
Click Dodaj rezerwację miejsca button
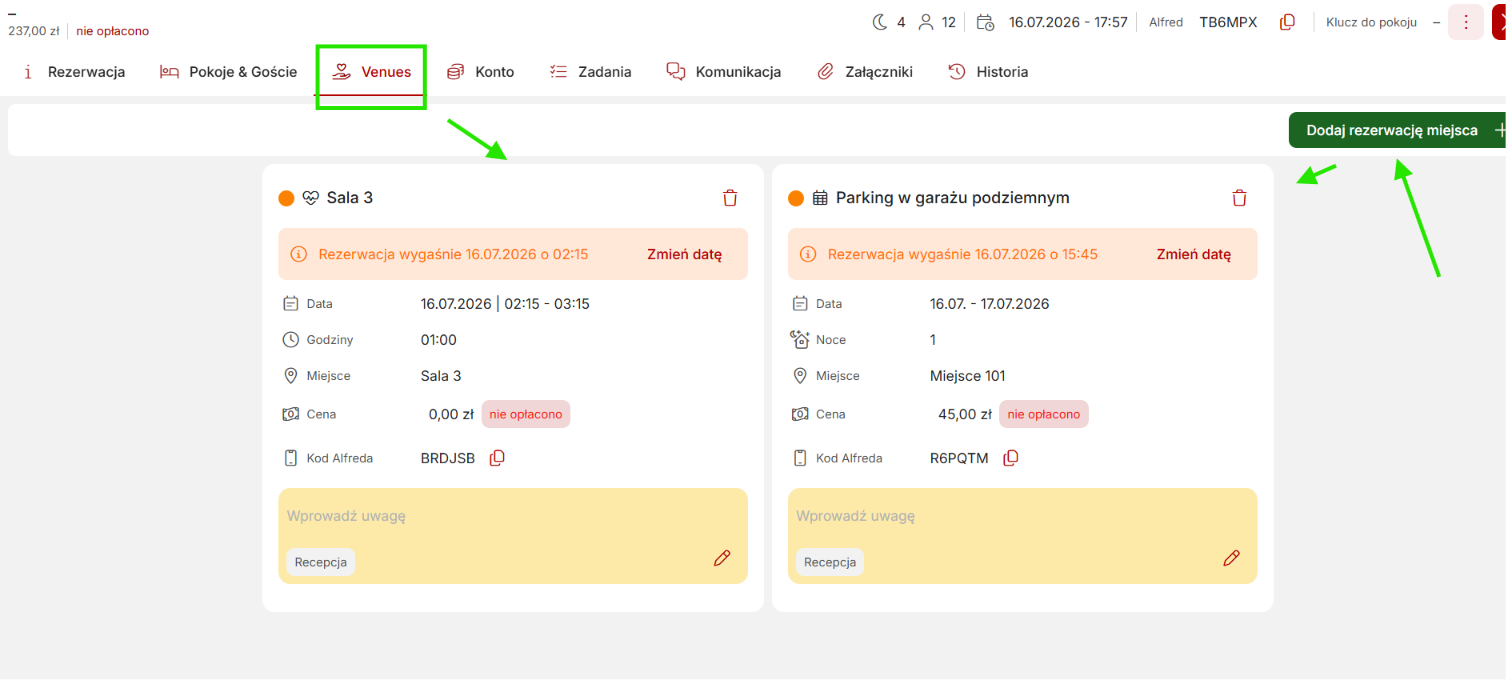coord(1397,130)
